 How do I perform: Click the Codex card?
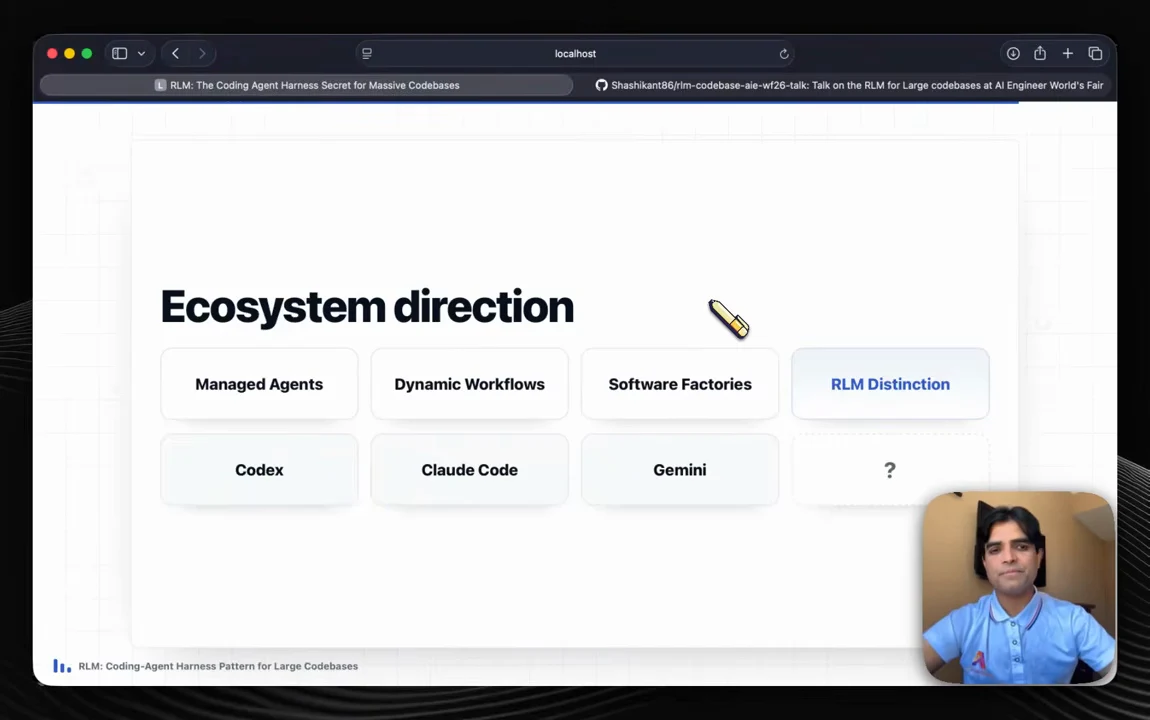(x=259, y=470)
